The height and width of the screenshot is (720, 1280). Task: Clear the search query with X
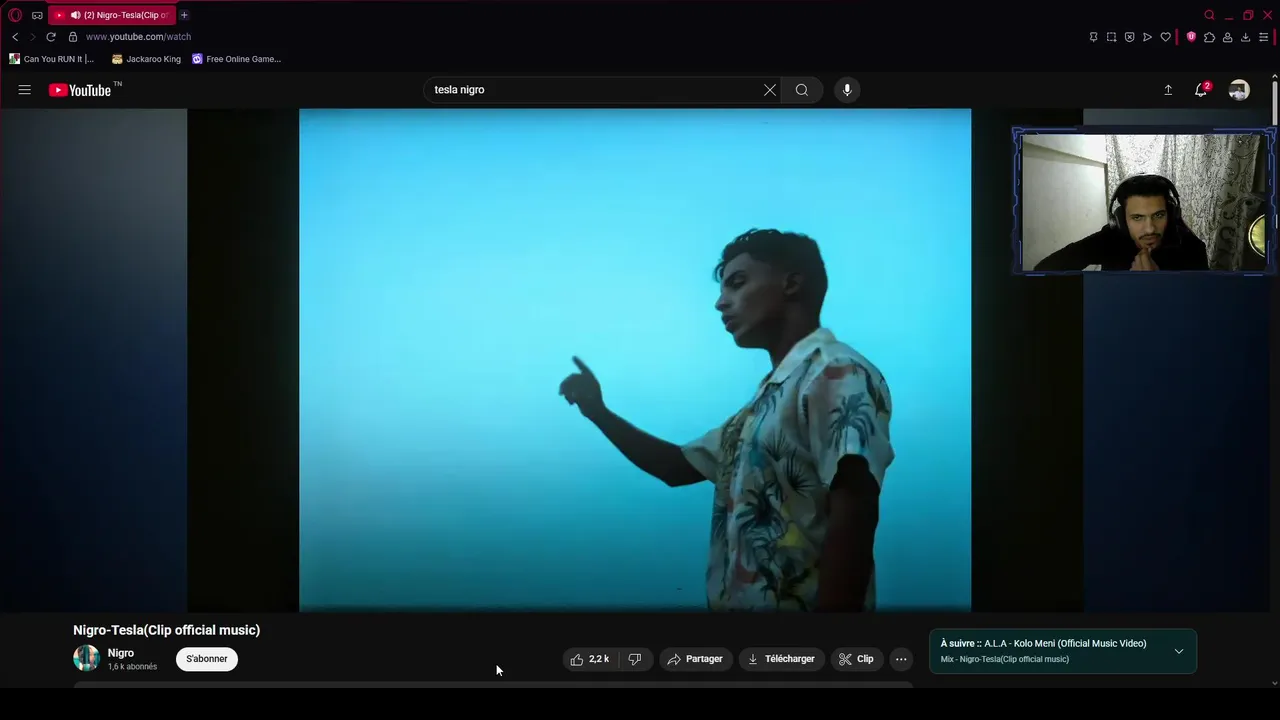770,90
